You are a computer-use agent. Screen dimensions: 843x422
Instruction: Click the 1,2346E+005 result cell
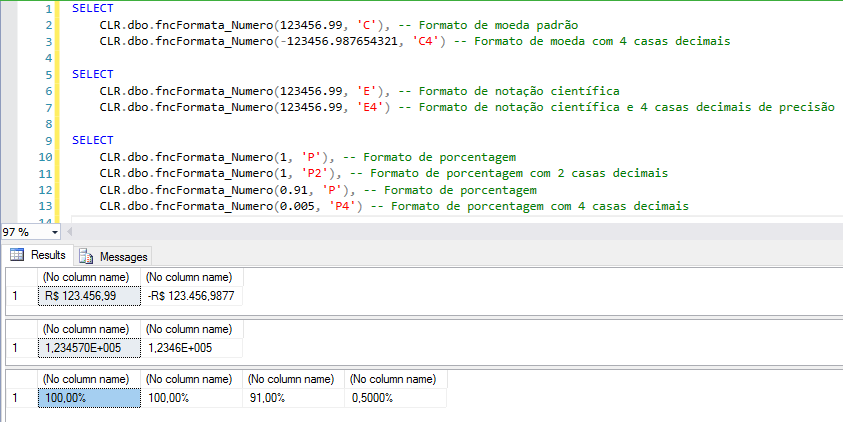pos(190,347)
